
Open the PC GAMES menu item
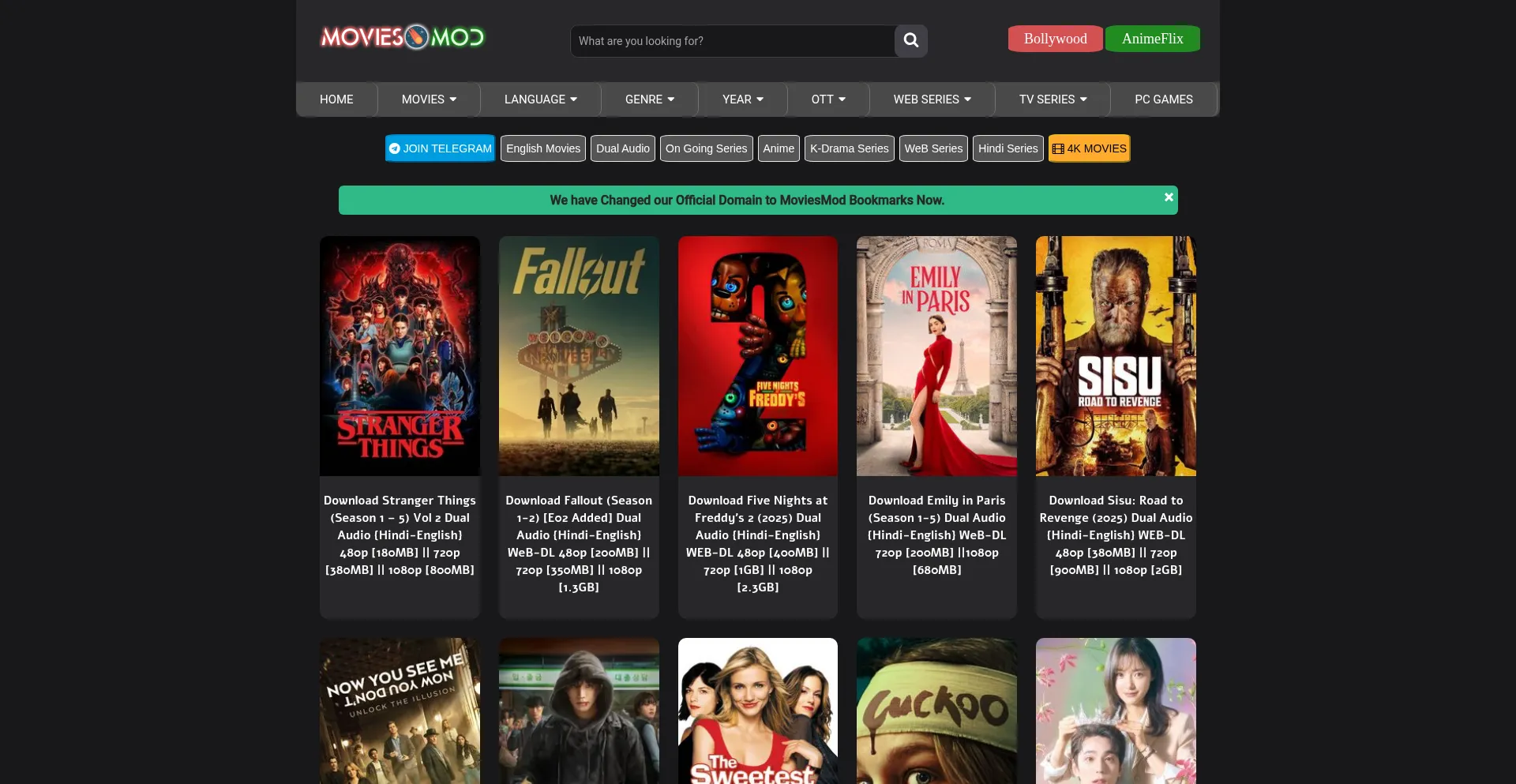tap(1164, 99)
